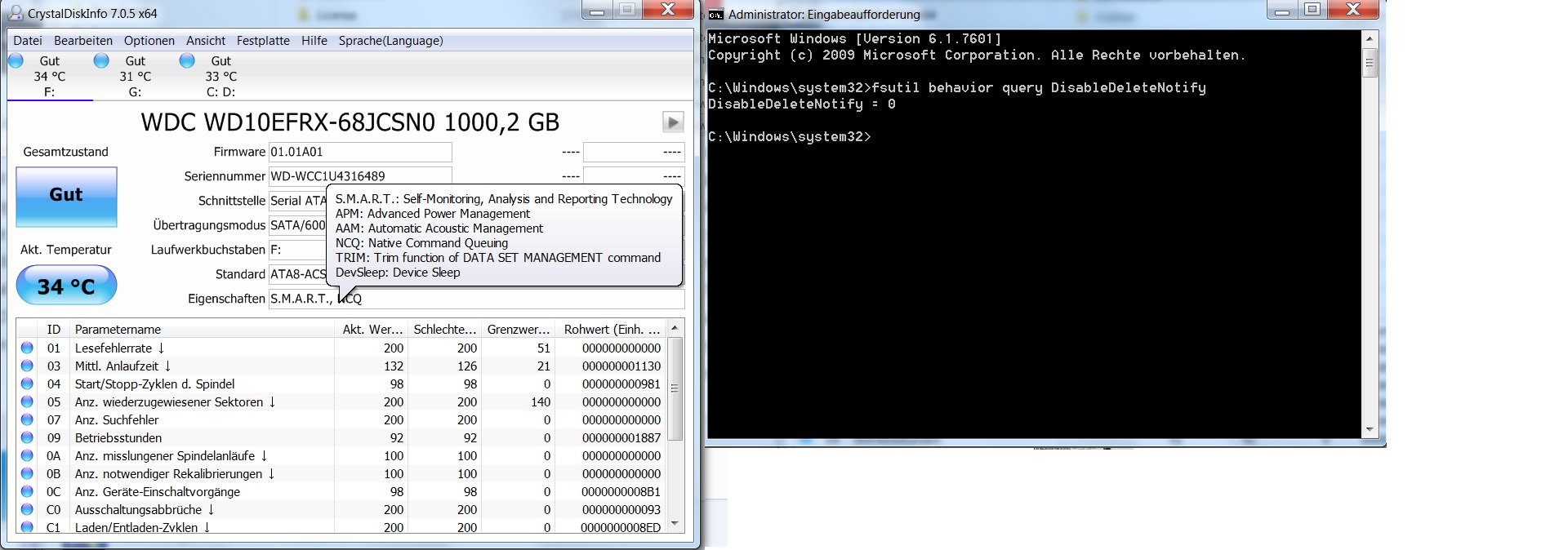
Task: Click the command prompt title bar icon
Action: click(x=716, y=14)
